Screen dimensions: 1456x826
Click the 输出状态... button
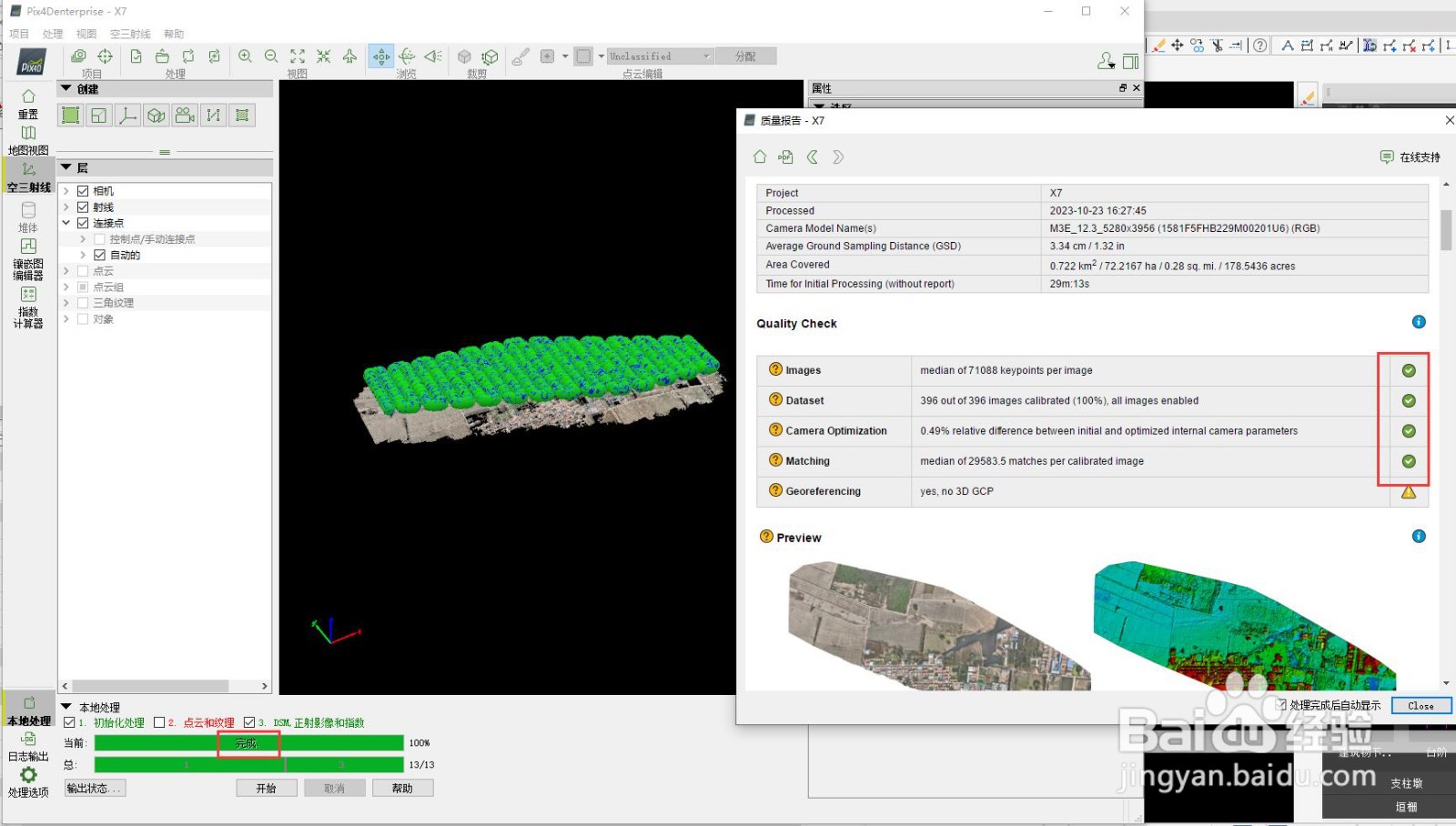click(95, 788)
